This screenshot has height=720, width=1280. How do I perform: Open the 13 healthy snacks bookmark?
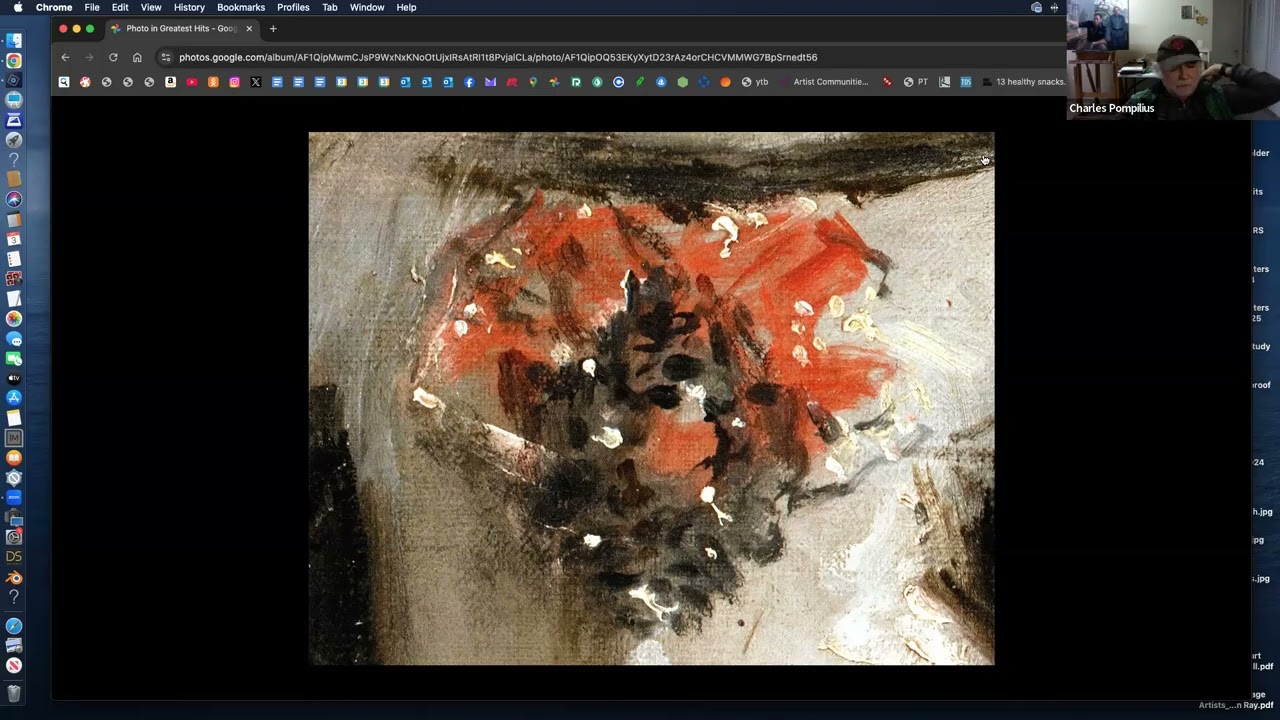point(1023,82)
